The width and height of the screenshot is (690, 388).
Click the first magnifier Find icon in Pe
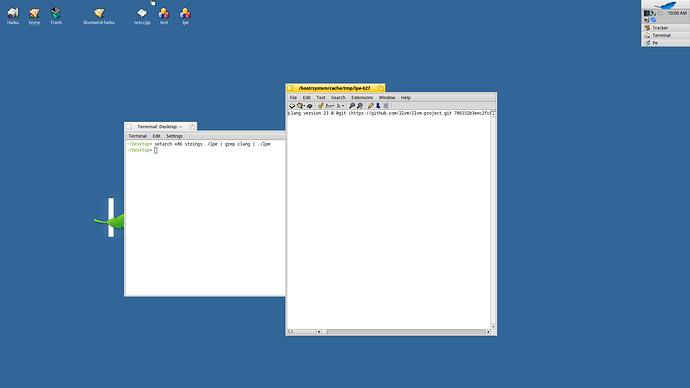tap(352, 106)
